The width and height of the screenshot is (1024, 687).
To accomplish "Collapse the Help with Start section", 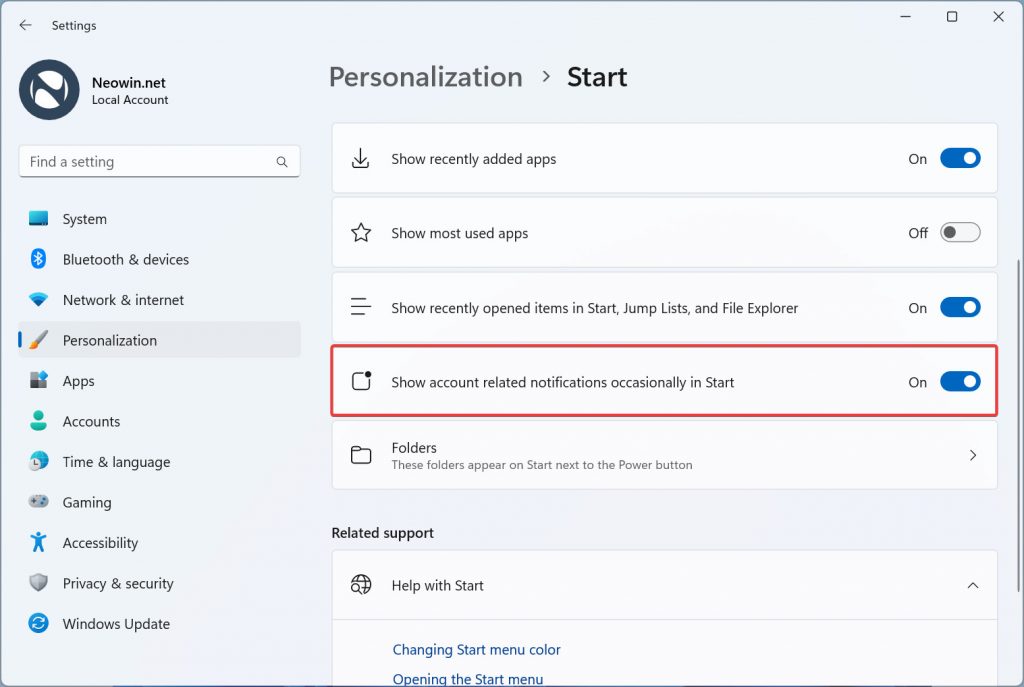I will click(x=972, y=585).
